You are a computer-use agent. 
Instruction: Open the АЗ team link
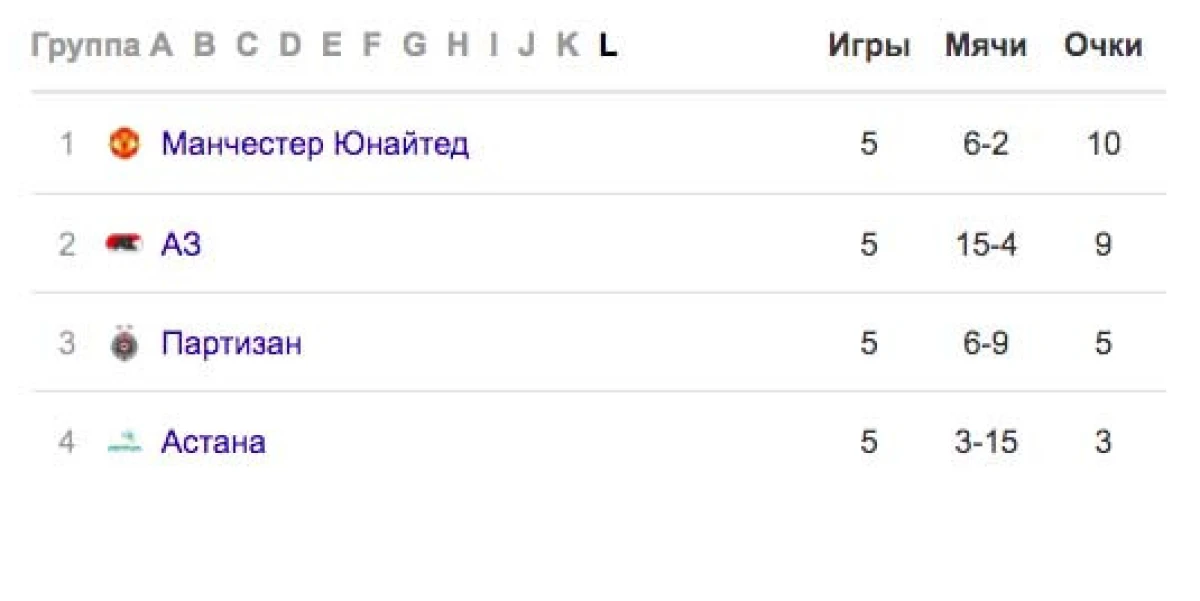point(181,244)
